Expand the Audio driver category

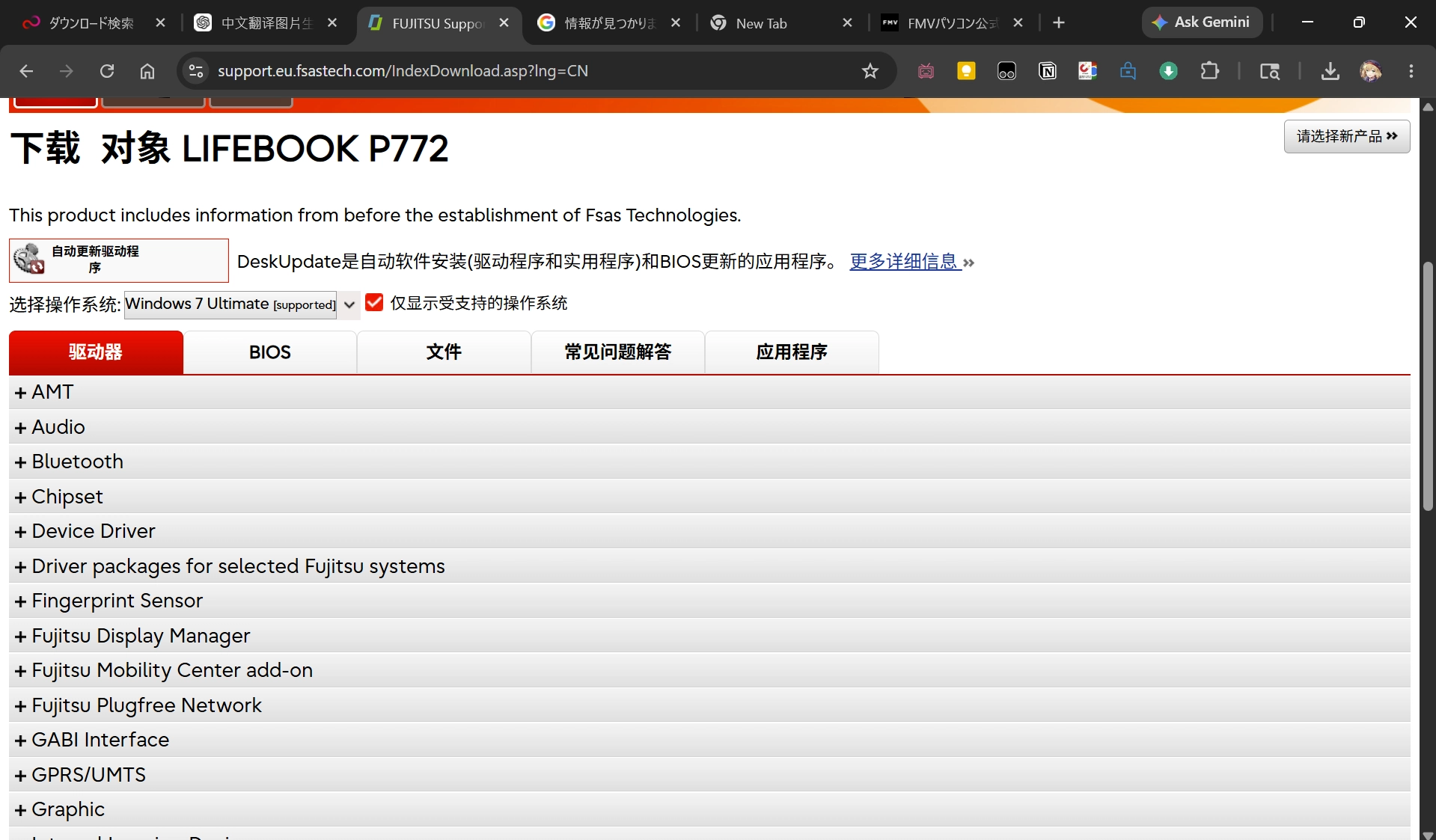pyautogui.click(x=709, y=427)
